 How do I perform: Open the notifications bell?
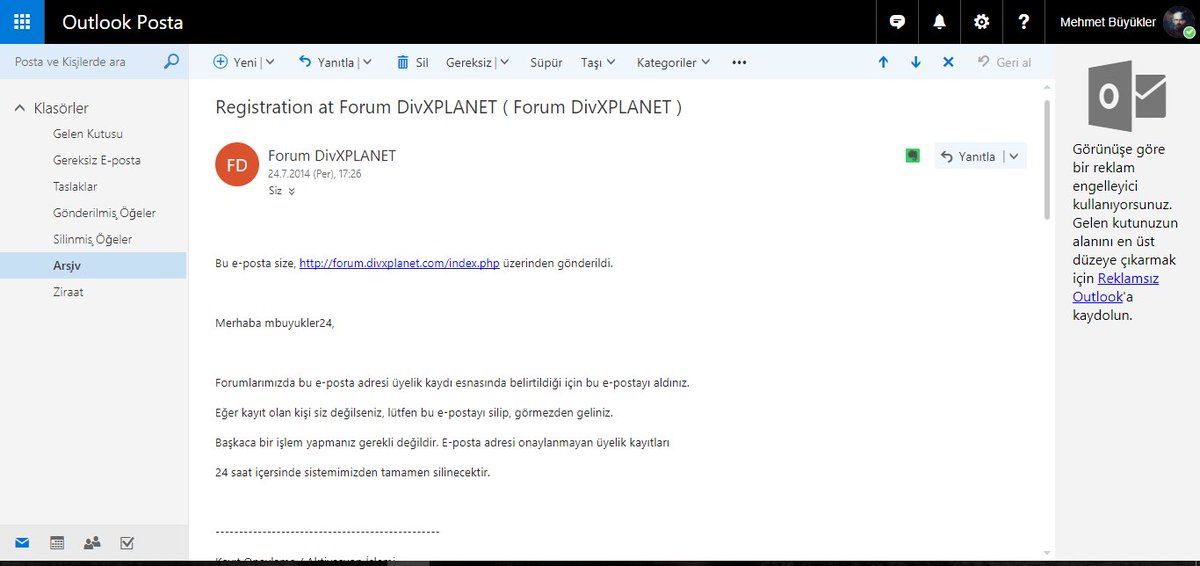point(940,22)
